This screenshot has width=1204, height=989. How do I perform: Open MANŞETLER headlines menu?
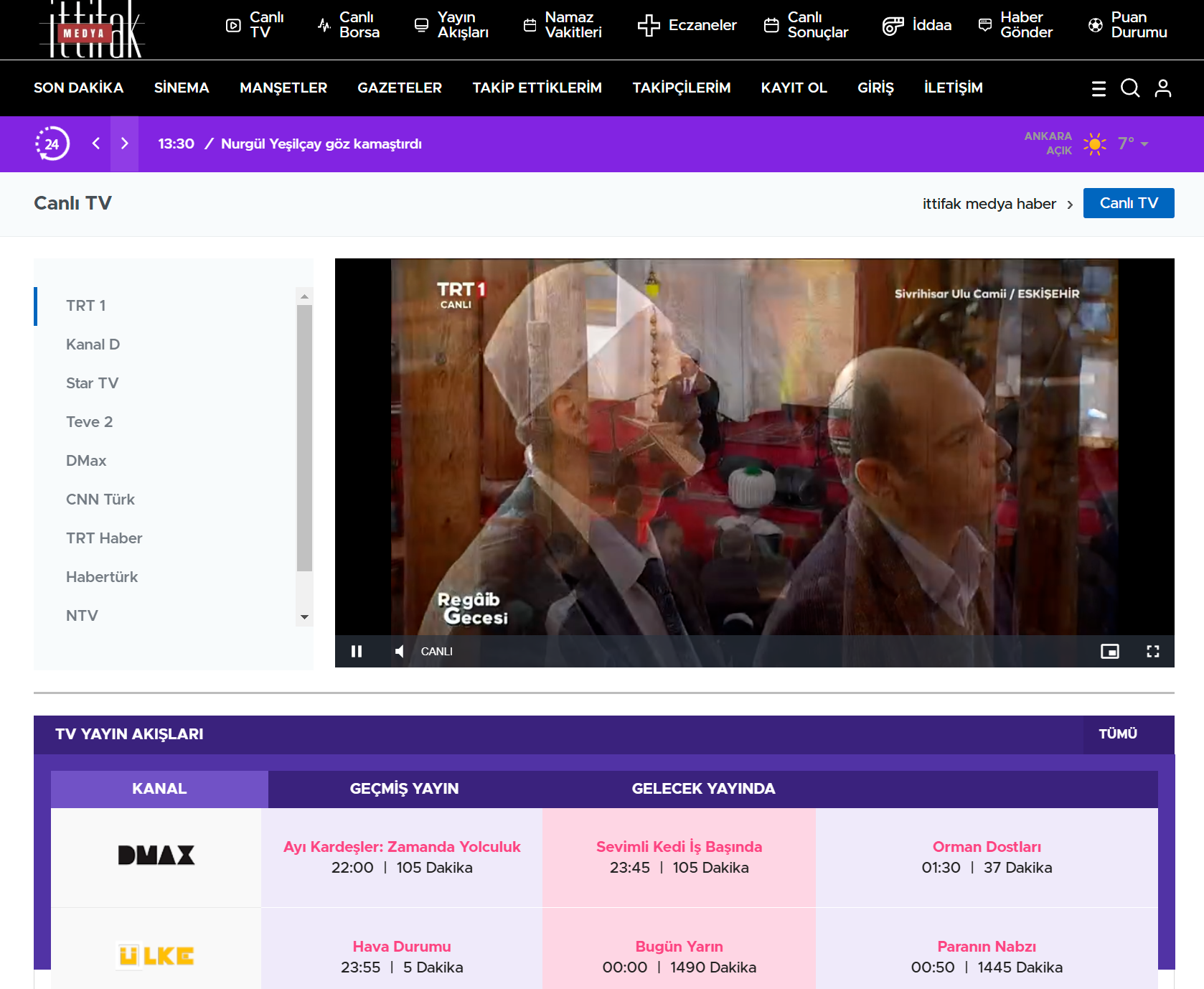283,88
